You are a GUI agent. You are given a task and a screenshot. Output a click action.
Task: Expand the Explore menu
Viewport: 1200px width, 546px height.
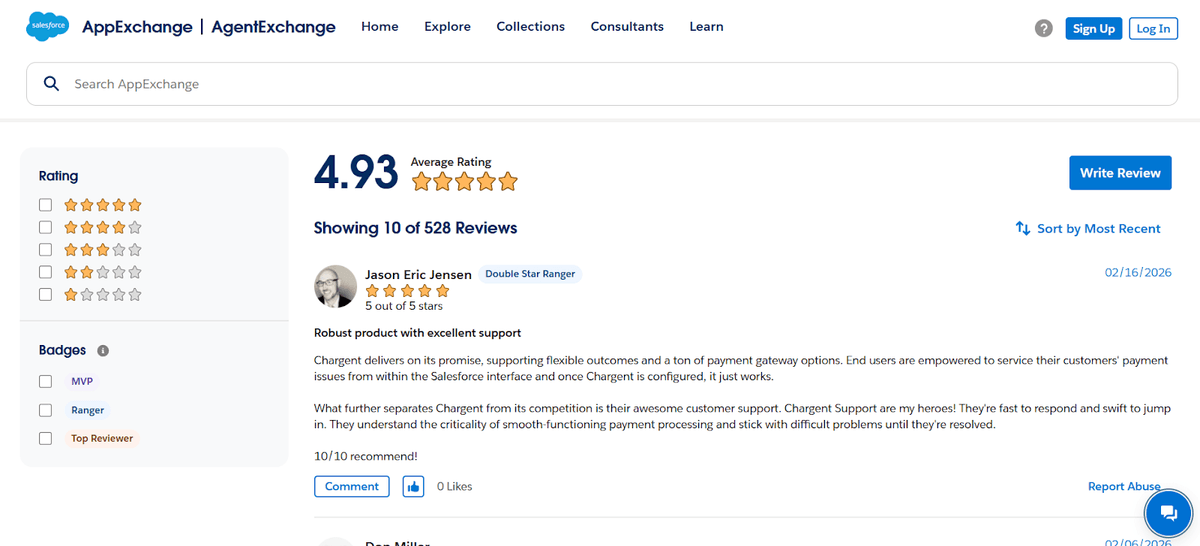click(447, 27)
